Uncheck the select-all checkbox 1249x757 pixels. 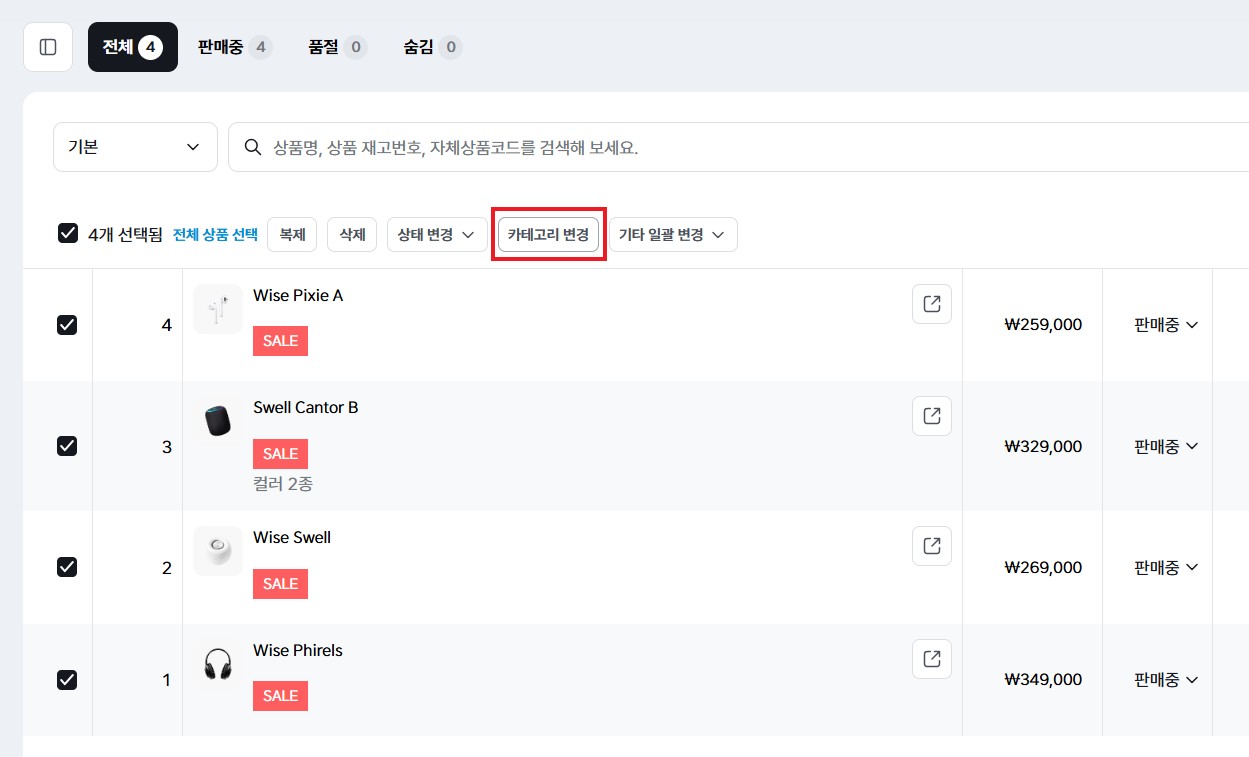click(x=68, y=233)
